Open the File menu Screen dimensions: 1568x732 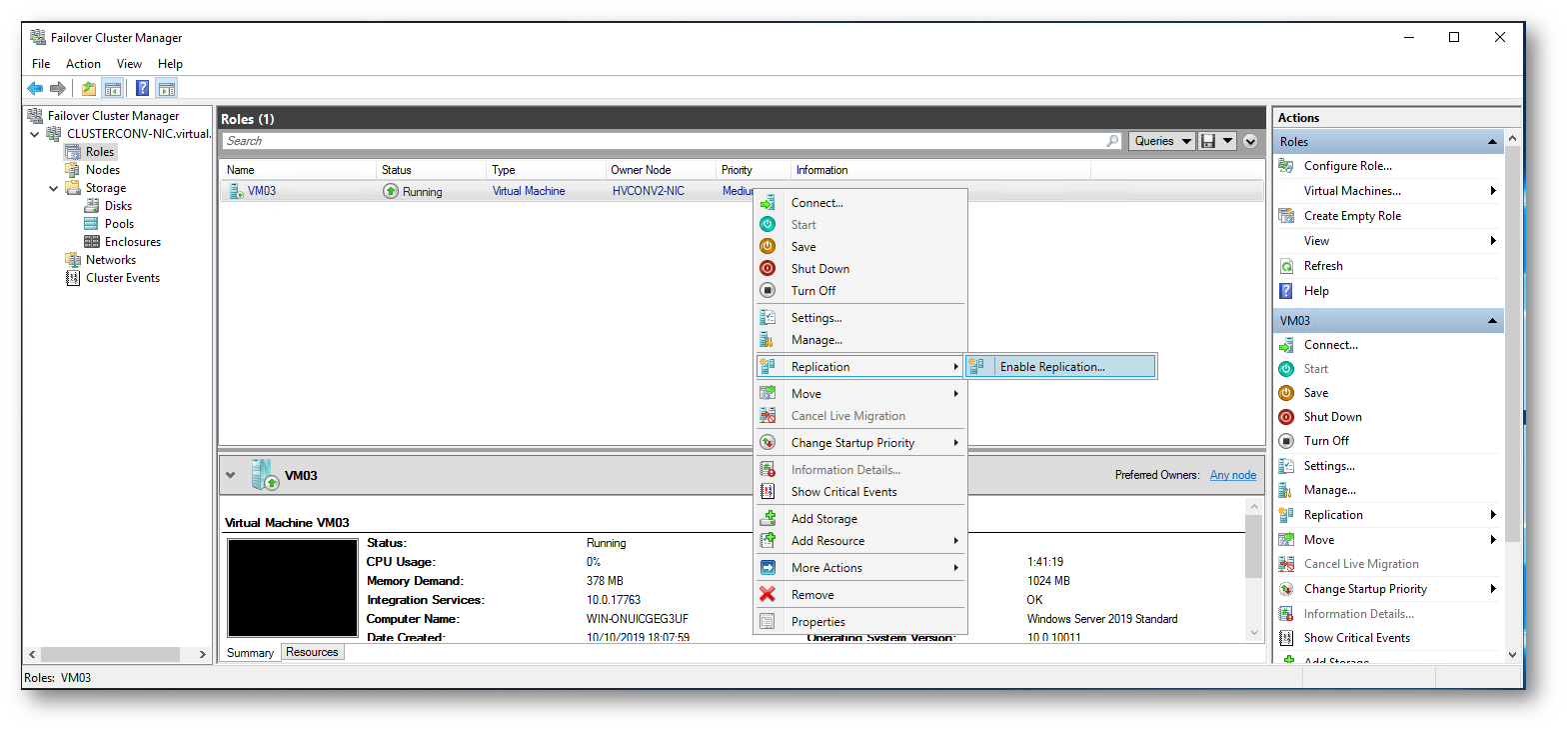click(41, 64)
